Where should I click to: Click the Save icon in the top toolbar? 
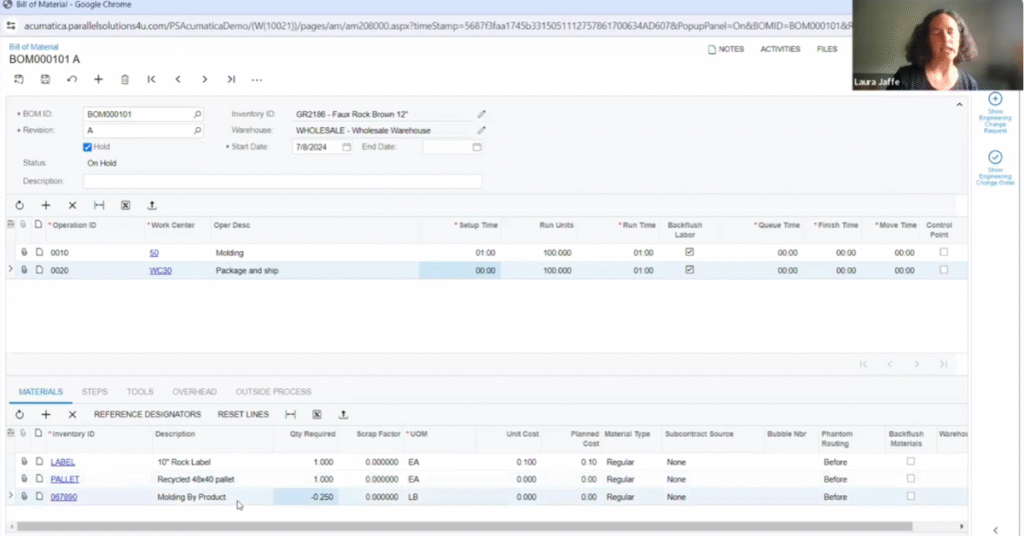[x=45, y=79]
